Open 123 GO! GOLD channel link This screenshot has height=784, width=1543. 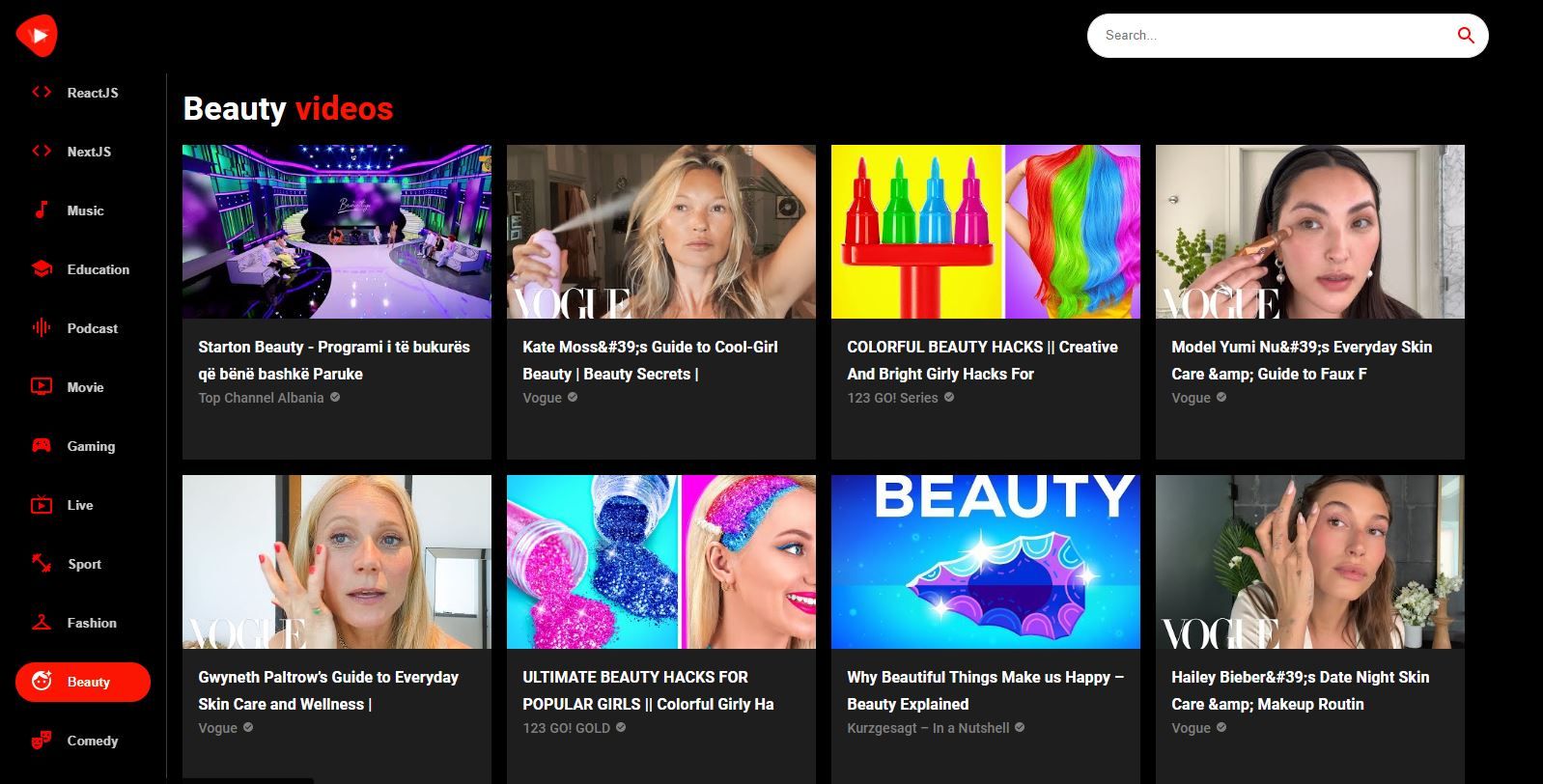(x=566, y=728)
